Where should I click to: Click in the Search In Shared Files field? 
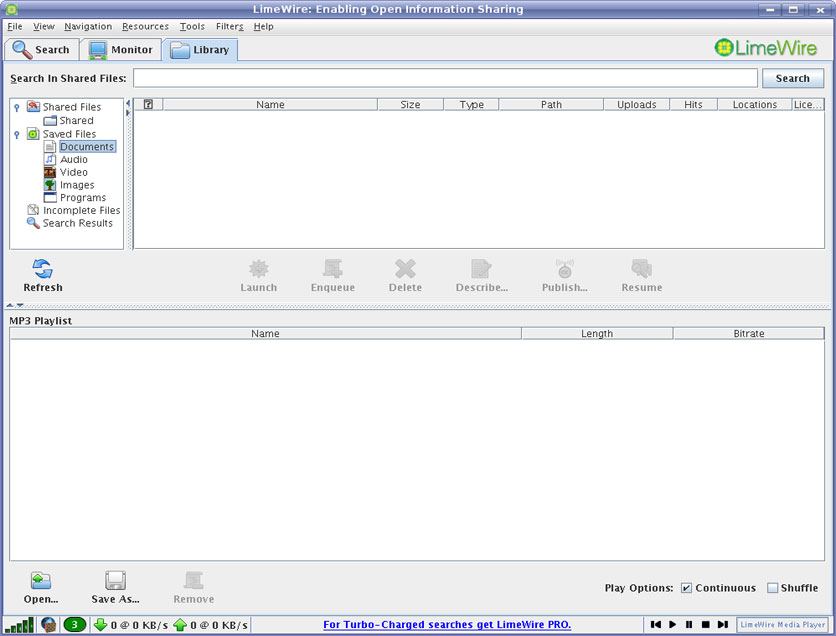point(445,78)
